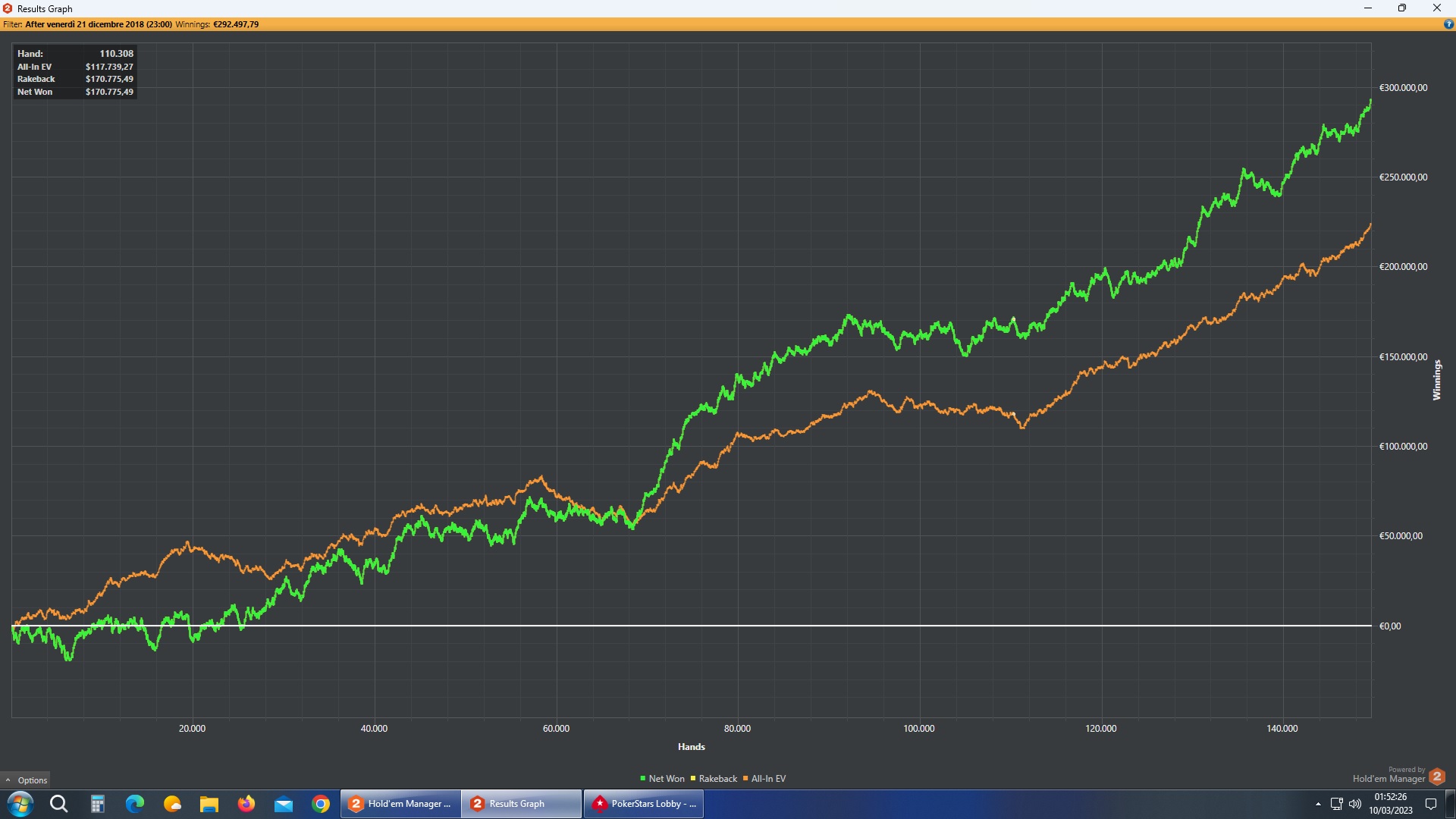Image resolution: width=1456 pixels, height=819 pixels.
Task: Click the €50.000,00 y-axis label
Action: coord(1401,536)
